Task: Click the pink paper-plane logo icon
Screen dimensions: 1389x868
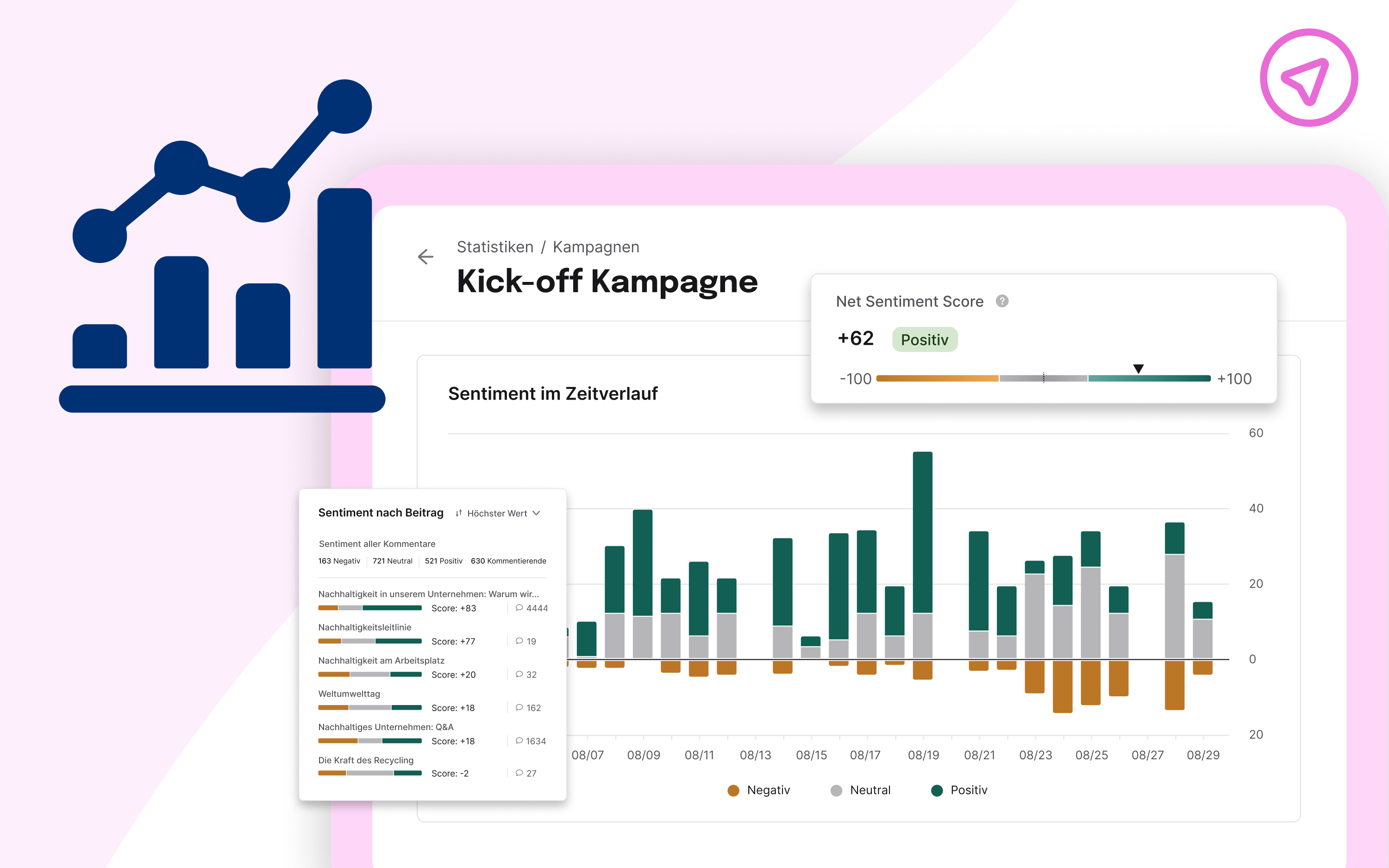Action: pyautogui.click(x=1308, y=77)
